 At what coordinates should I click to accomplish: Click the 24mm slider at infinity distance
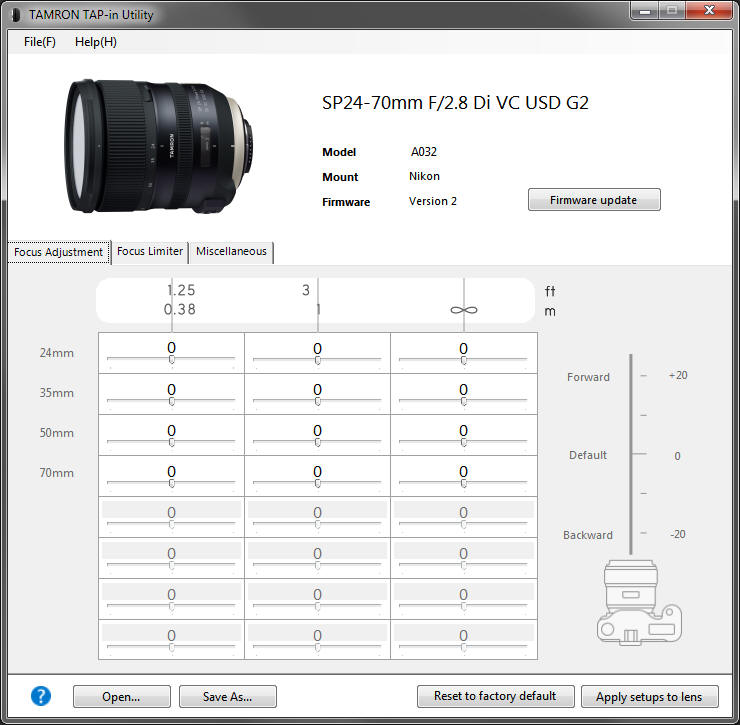(x=463, y=360)
